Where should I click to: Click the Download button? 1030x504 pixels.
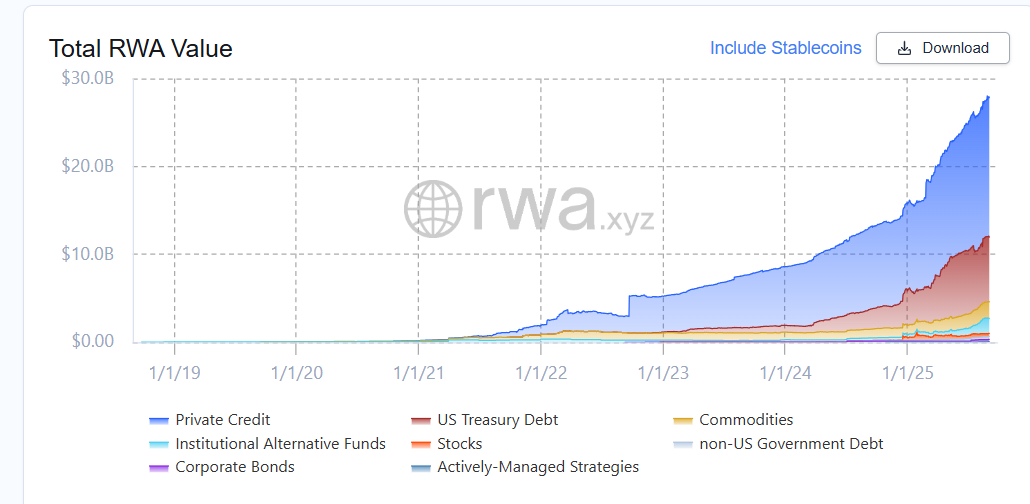click(x=942, y=48)
